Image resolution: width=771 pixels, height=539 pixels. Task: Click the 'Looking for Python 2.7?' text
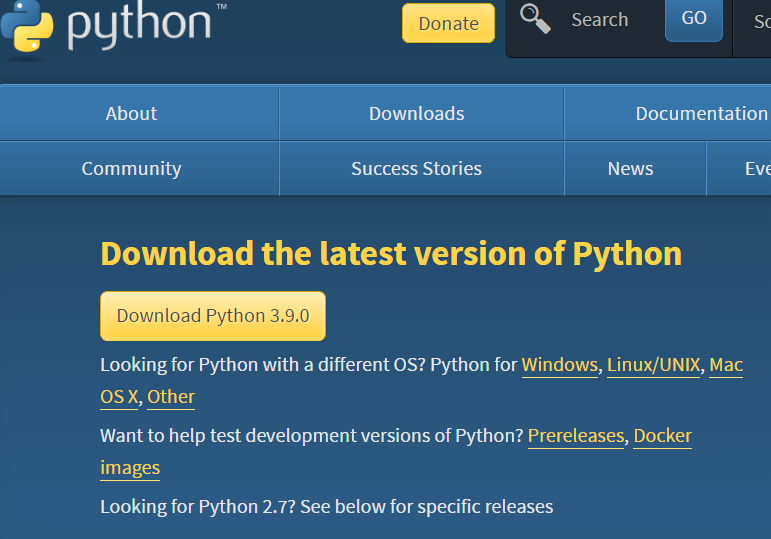click(x=198, y=507)
